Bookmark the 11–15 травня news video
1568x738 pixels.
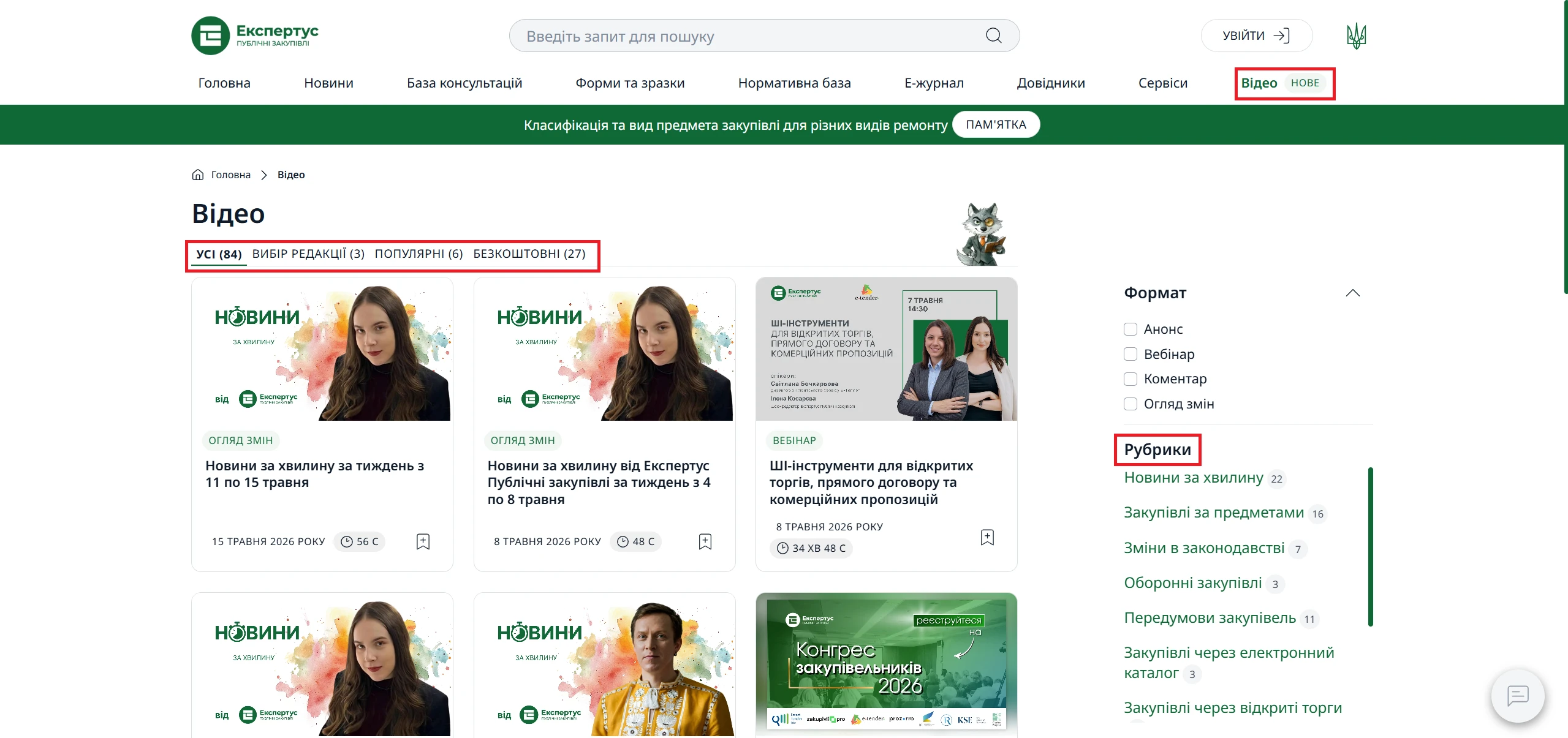pos(423,541)
